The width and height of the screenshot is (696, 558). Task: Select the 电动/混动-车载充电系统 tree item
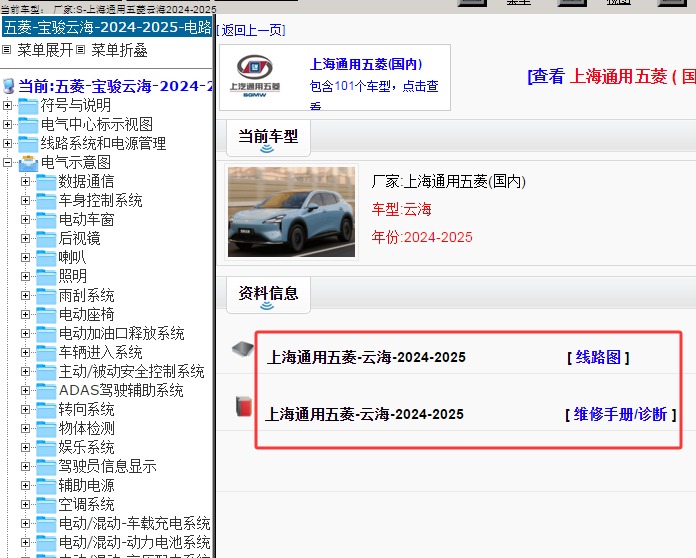click(x=134, y=524)
